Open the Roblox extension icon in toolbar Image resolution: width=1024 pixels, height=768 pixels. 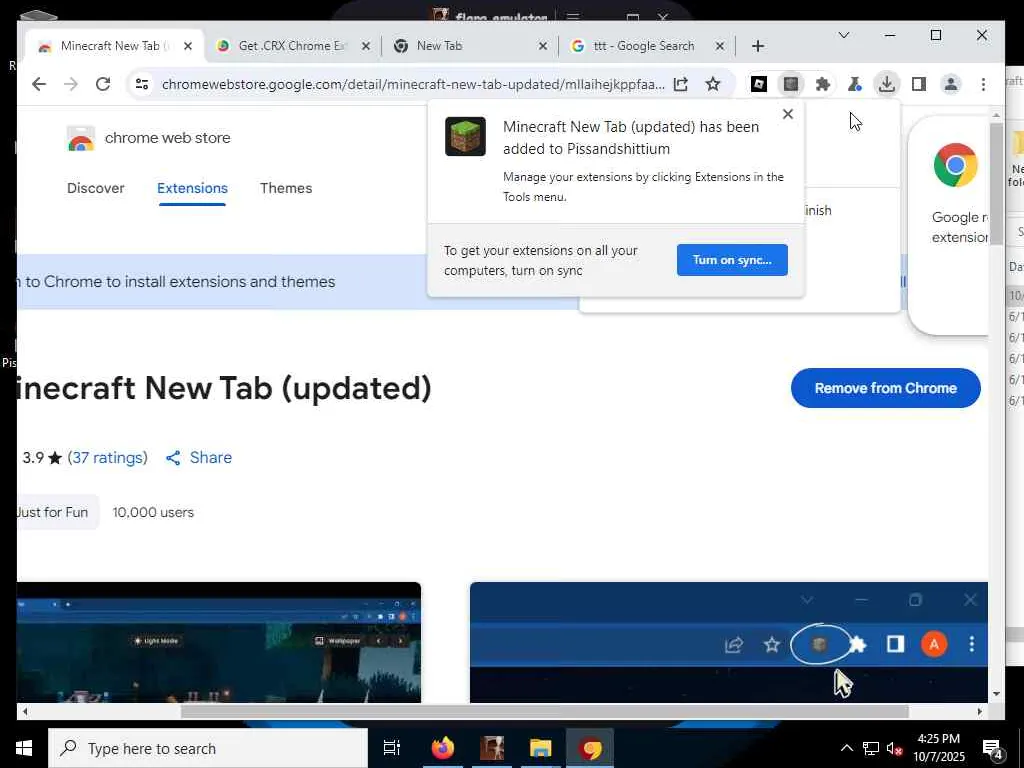coord(759,84)
